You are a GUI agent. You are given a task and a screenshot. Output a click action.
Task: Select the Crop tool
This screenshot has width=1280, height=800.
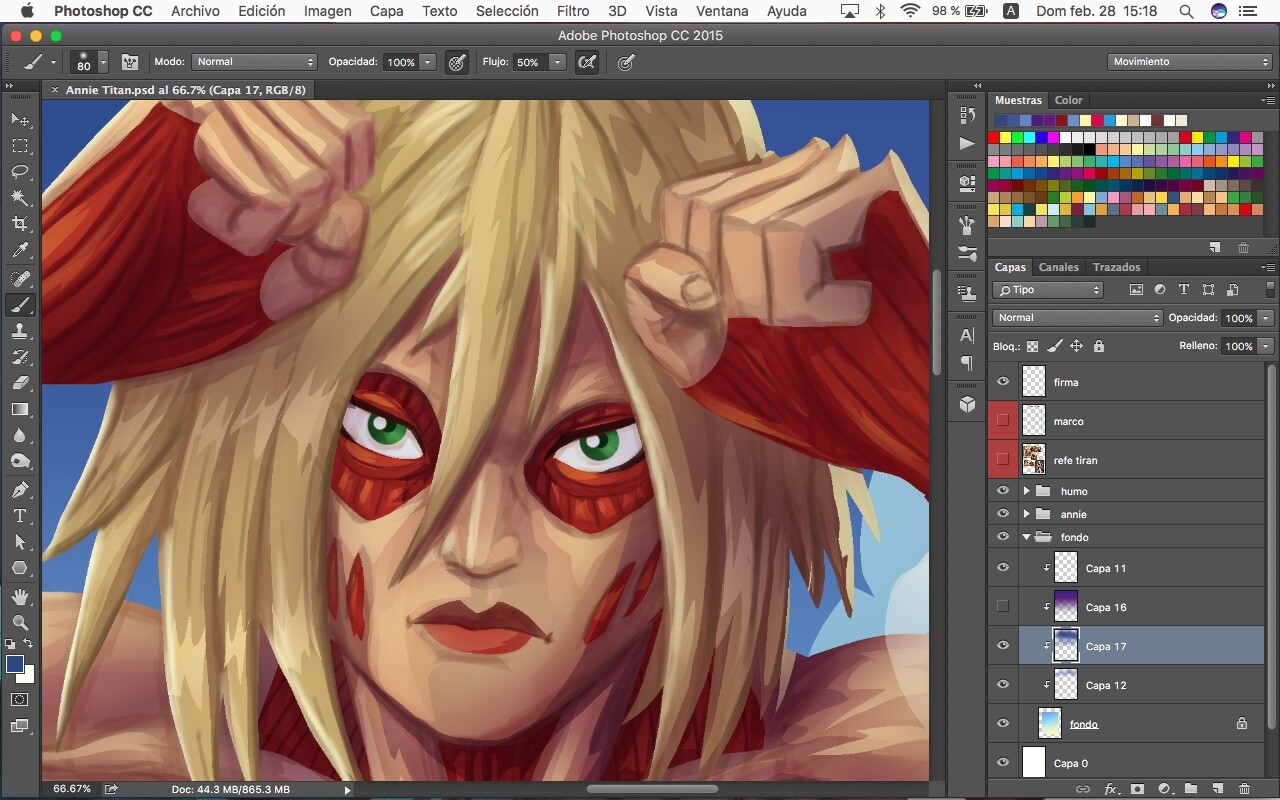20,224
